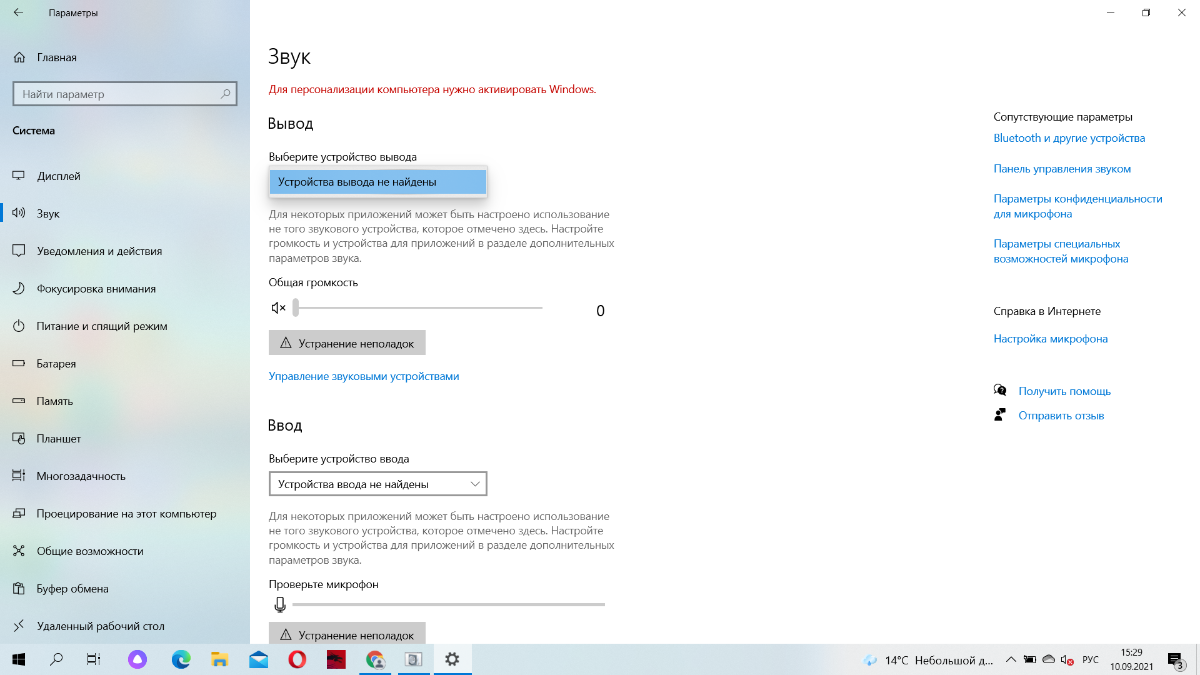1200x675 pixels.
Task: Click the tray speaker icon with error
Action: click(x=1068, y=660)
